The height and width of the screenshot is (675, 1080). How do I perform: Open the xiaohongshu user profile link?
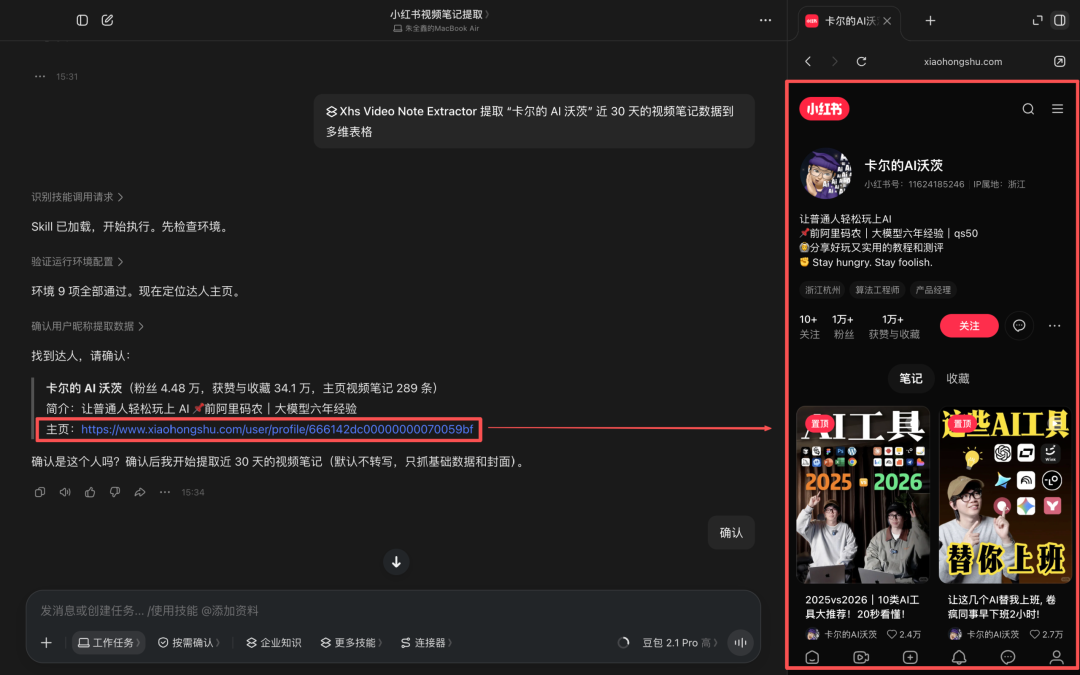click(x=277, y=430)
